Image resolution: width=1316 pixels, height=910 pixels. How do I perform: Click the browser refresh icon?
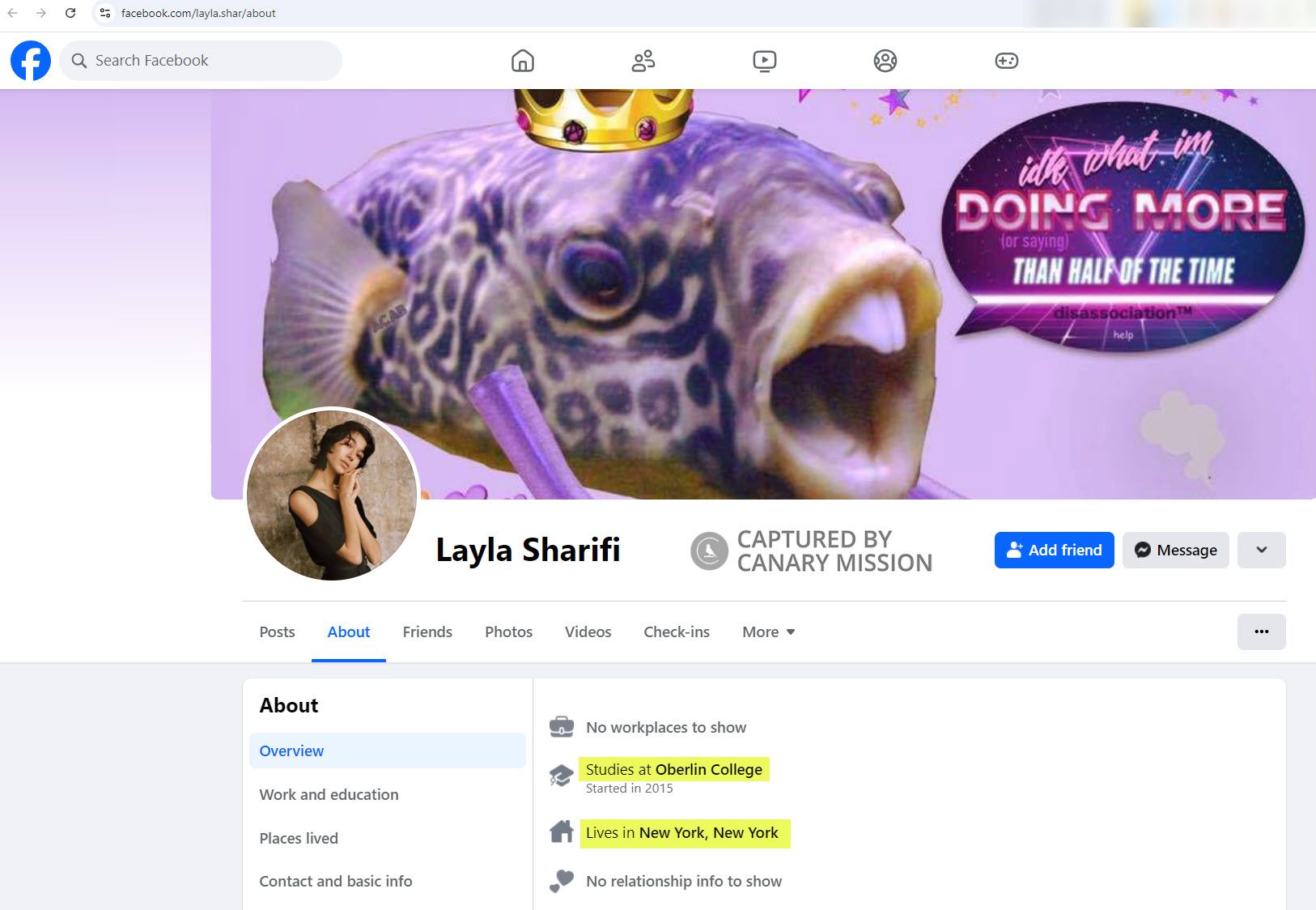(x=71, y=12)
